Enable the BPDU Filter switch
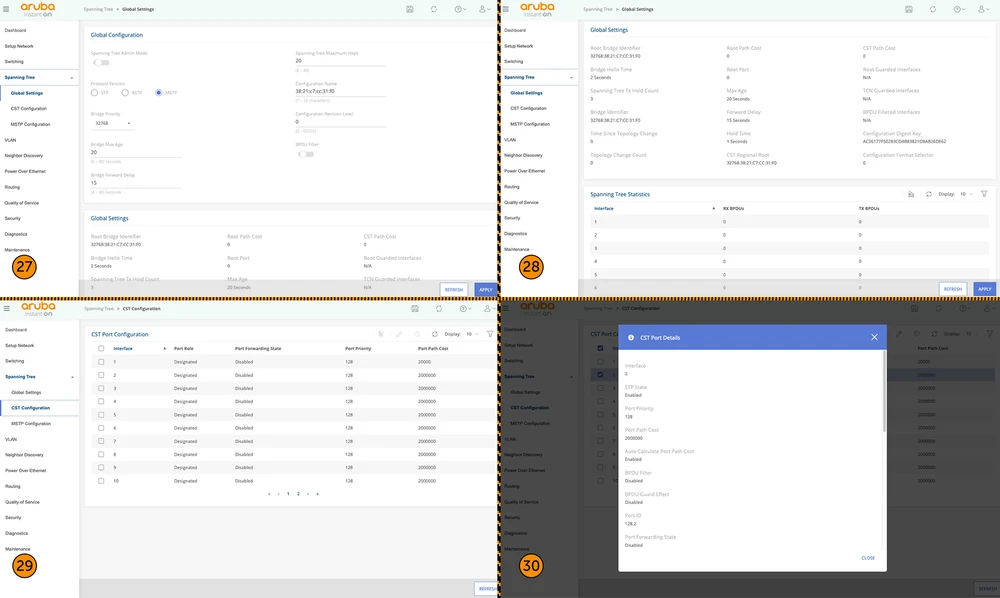Screen dimensions: 1000x598 pyautogui.click(x=306, y=154)
